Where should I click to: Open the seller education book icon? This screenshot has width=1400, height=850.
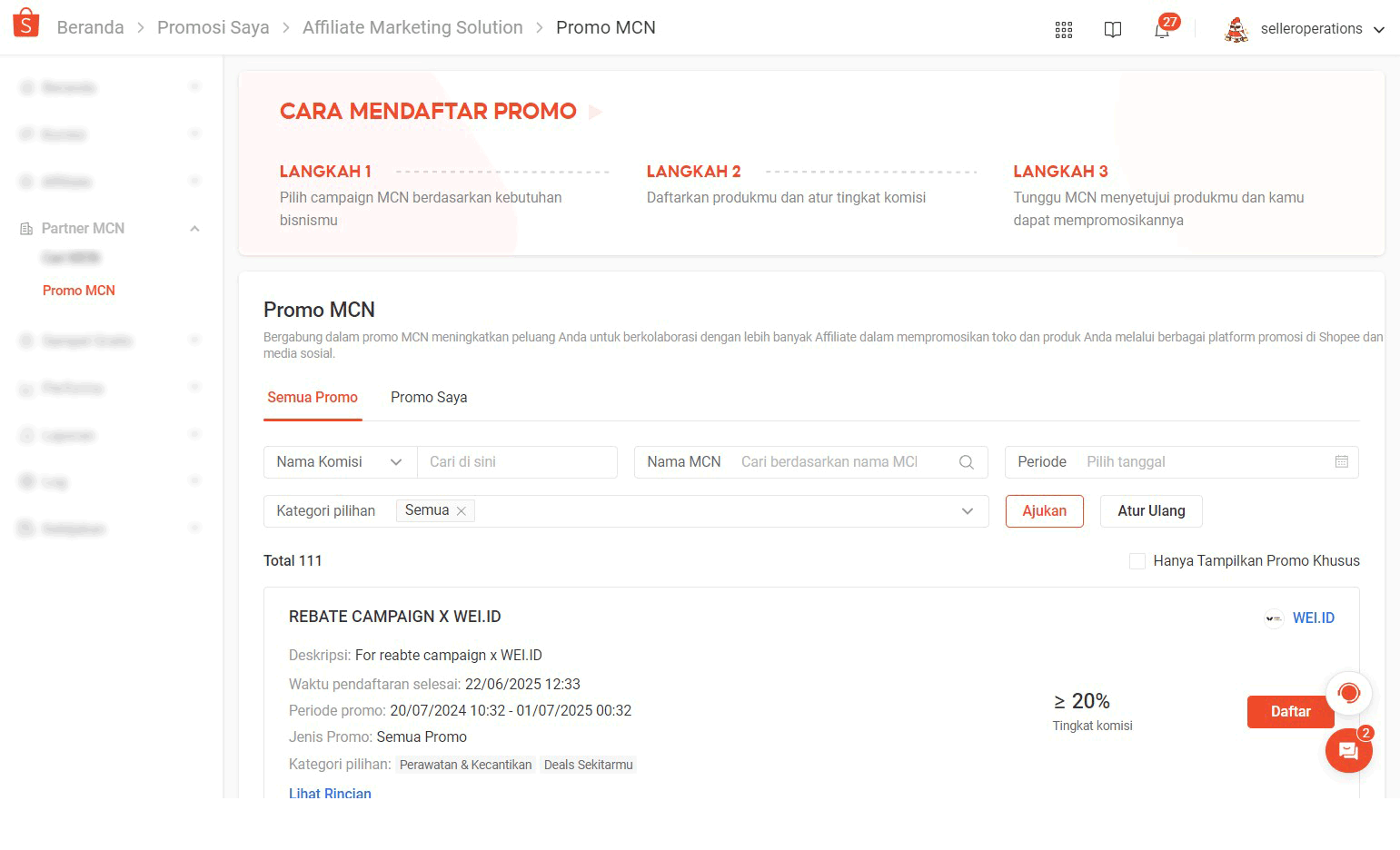(1113, 28)
